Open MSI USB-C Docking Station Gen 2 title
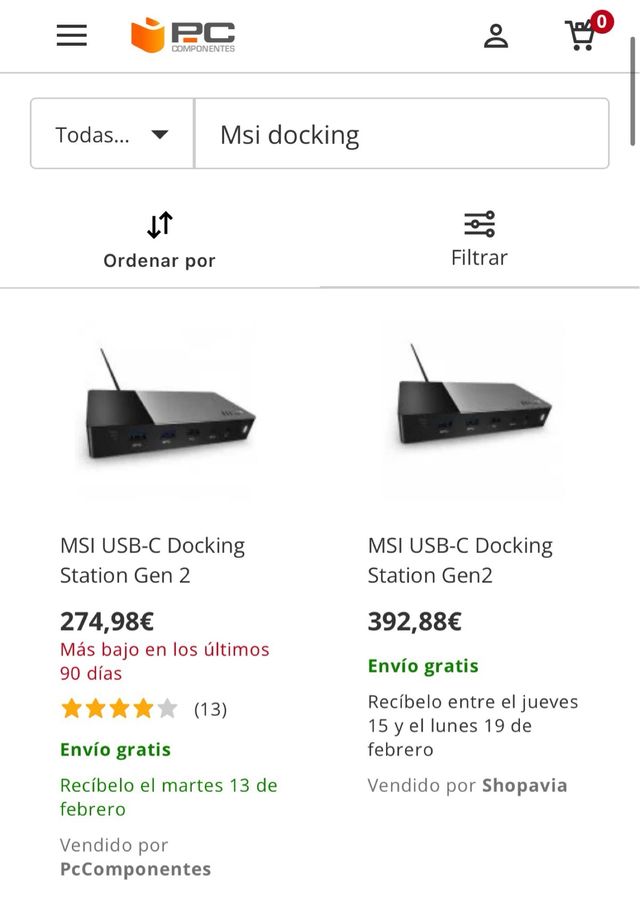This screenshot has height=902, width=640. [152, 560]
